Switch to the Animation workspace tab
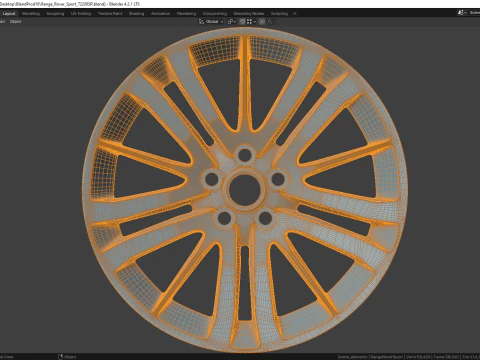The height and width of the screenshot is (360, 480). [x=160, y=14]
